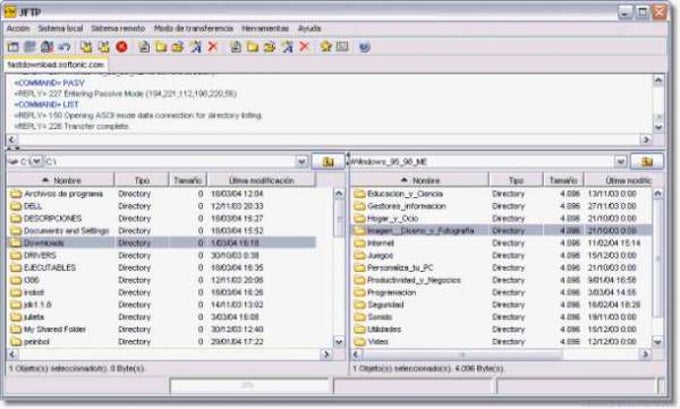Viewport: 680px width, 409px height.
Task: Click the local pane parent folder button
Action: coord(328,162)
